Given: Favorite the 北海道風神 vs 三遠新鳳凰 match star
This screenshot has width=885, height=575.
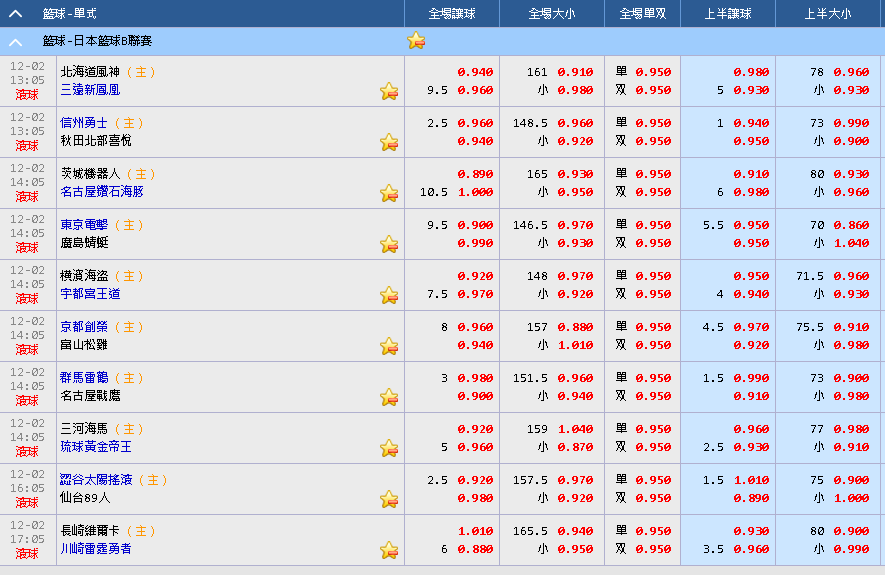Looking at the screenshot, I should [x=389, y=91].
